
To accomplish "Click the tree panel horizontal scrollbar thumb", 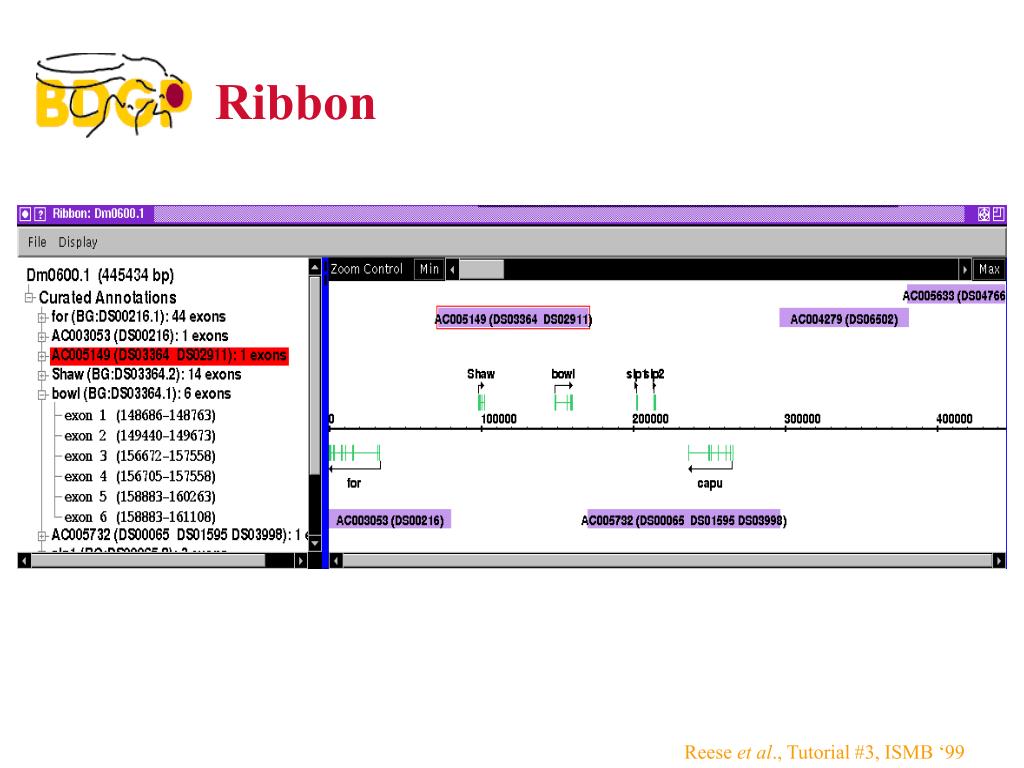I will pos(148,560).
